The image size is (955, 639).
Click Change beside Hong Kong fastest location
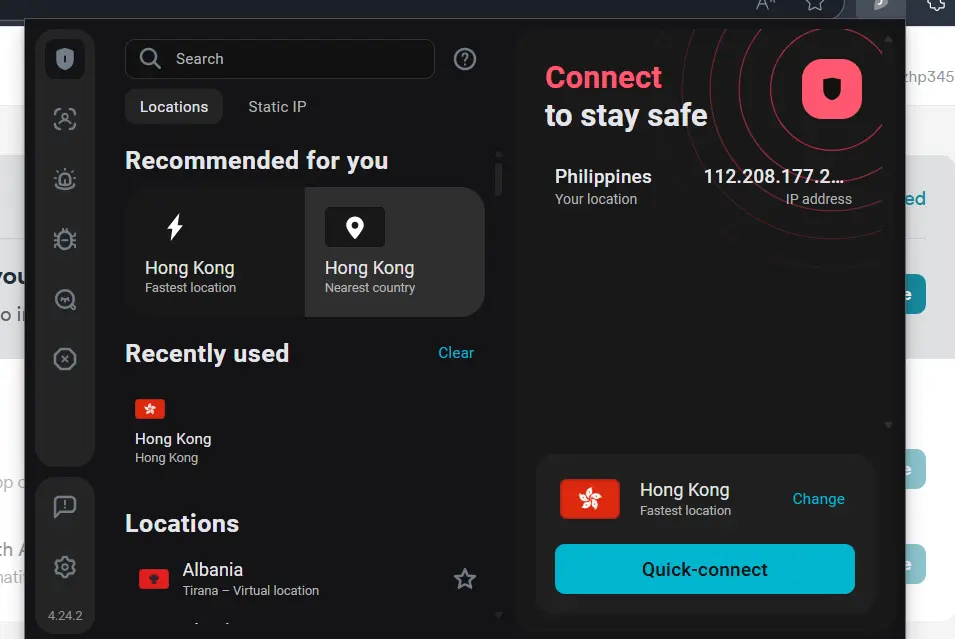click(818, 499)
